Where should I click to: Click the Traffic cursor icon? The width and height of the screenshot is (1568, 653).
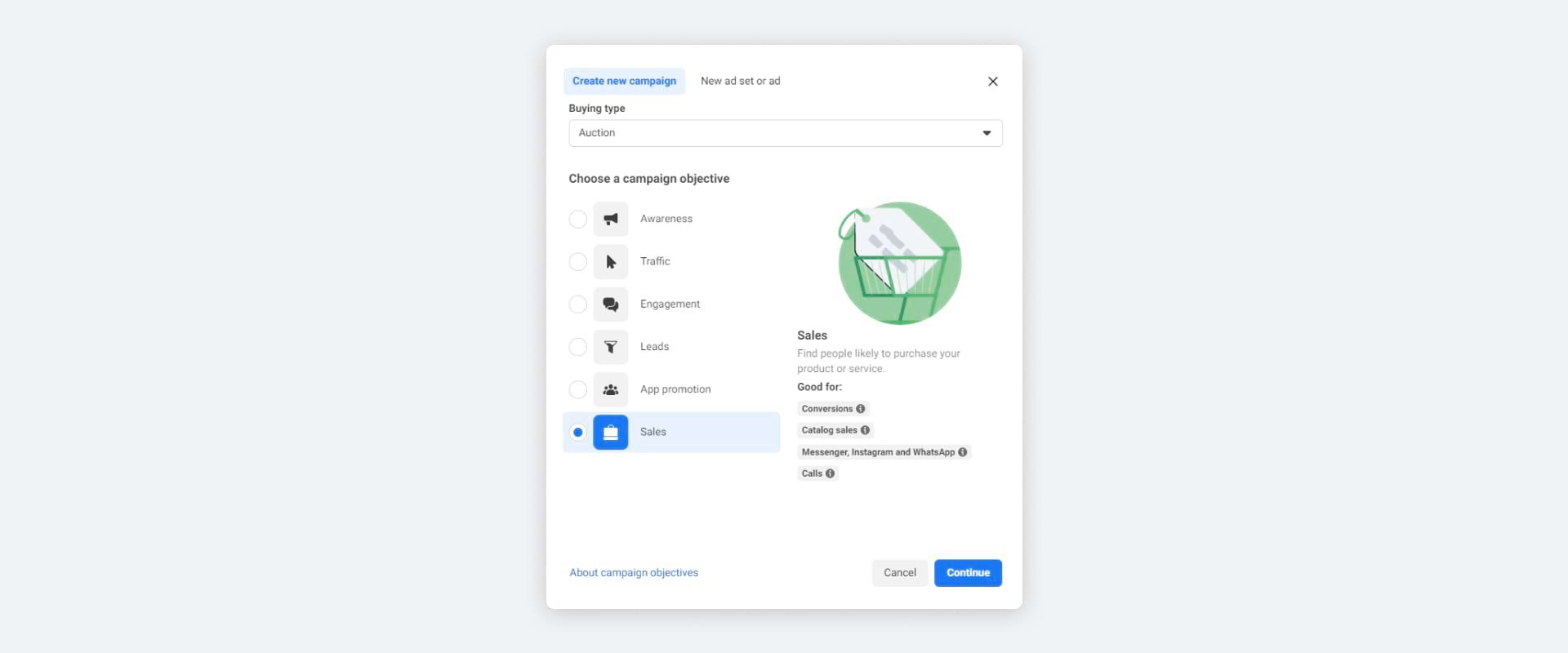pyautogui.click(x=610, y=262)
